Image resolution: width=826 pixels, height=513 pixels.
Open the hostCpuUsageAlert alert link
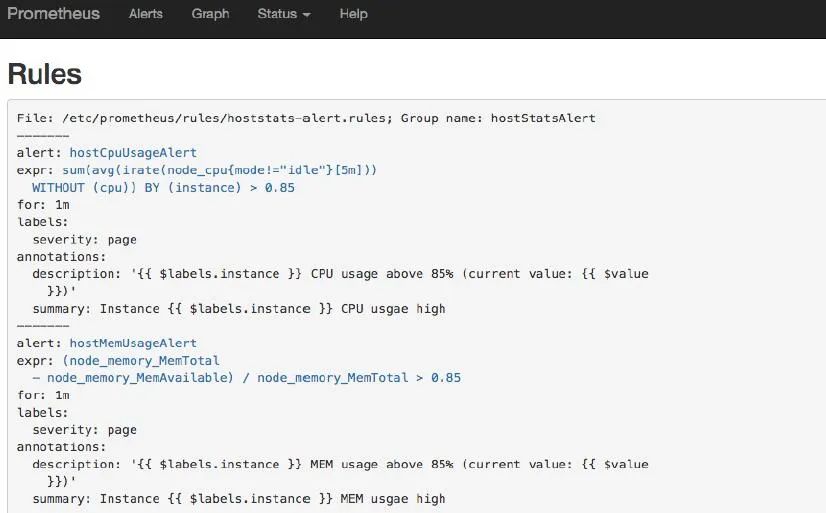pyautogui.click(x=133, y=153)
